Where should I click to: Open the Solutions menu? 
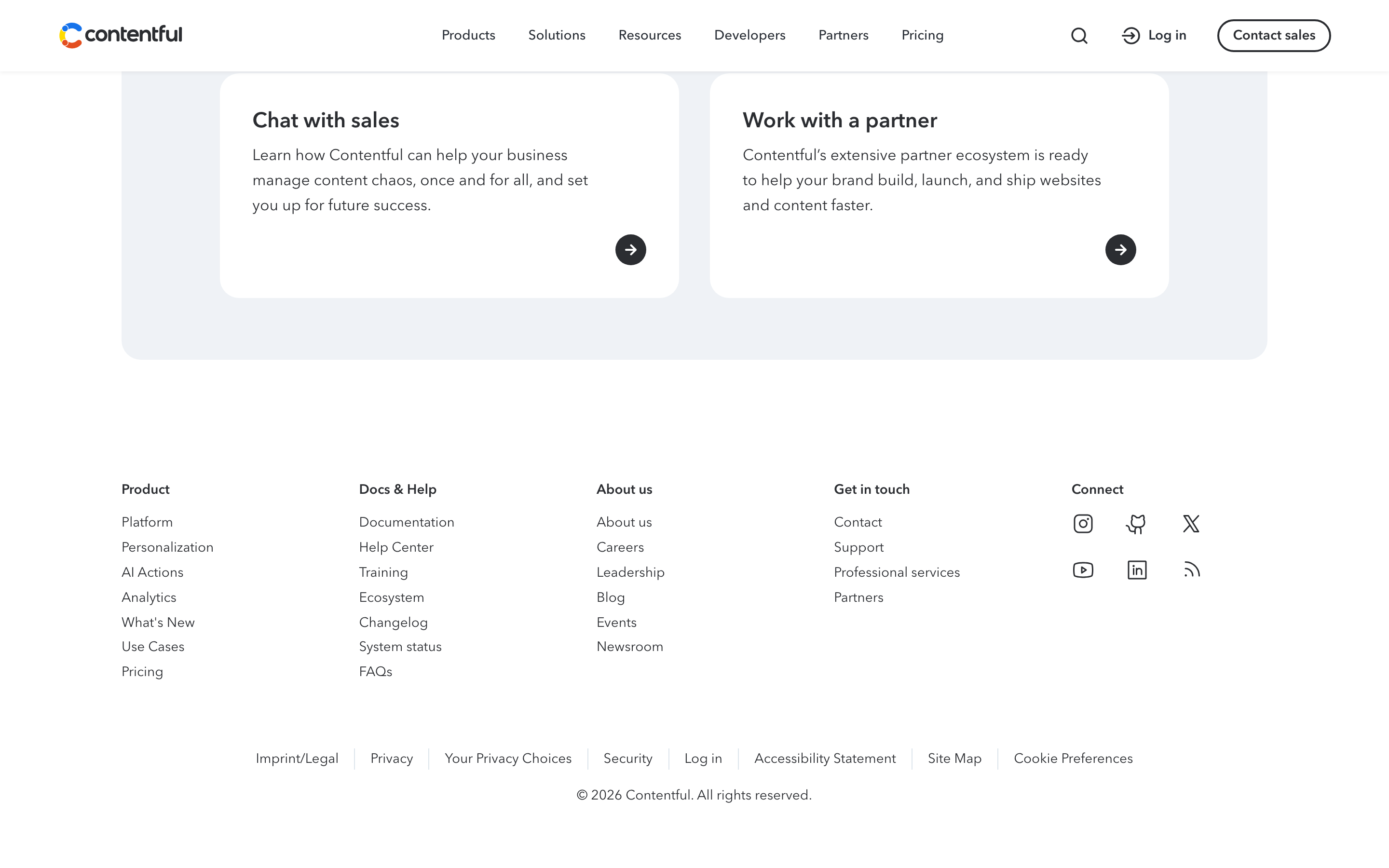point(557,36)
